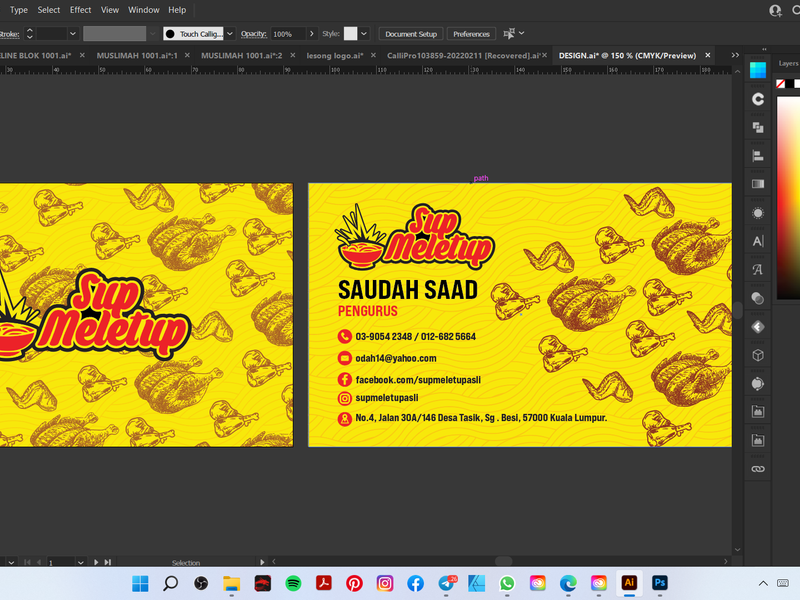Open Adobe Acrobat from the taskbar
Screen dimensions: 800x600
(x=323, y=583)
